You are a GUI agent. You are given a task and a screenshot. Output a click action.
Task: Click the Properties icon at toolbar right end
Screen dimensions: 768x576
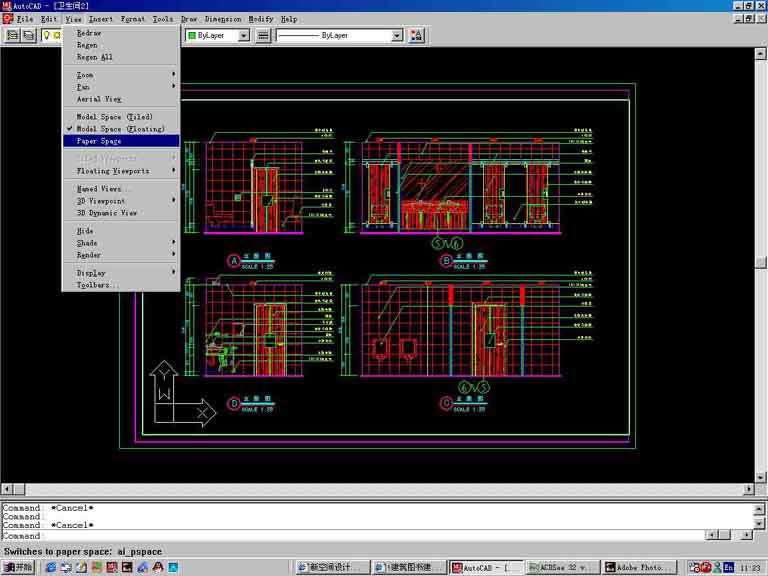tap(417, 35)
